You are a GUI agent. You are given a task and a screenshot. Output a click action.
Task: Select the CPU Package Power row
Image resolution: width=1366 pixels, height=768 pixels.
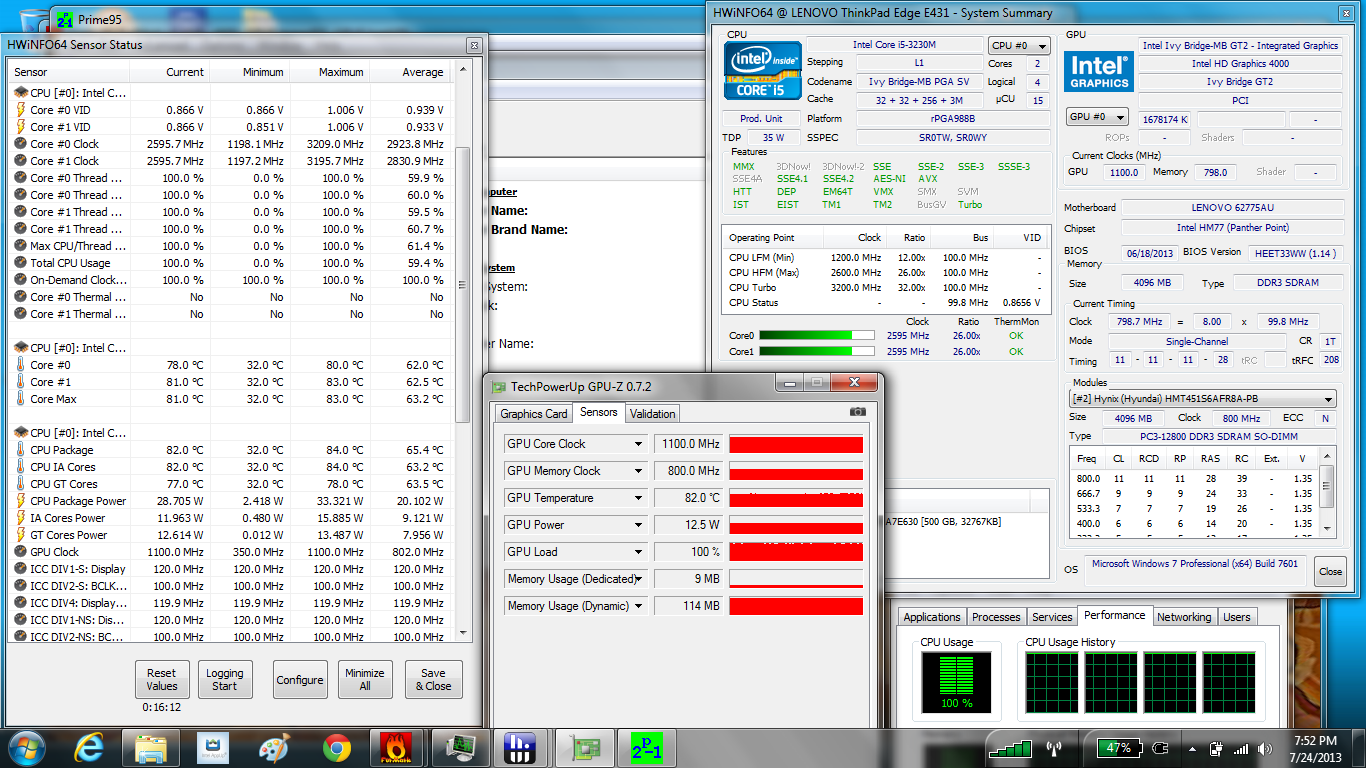[230, 501]
